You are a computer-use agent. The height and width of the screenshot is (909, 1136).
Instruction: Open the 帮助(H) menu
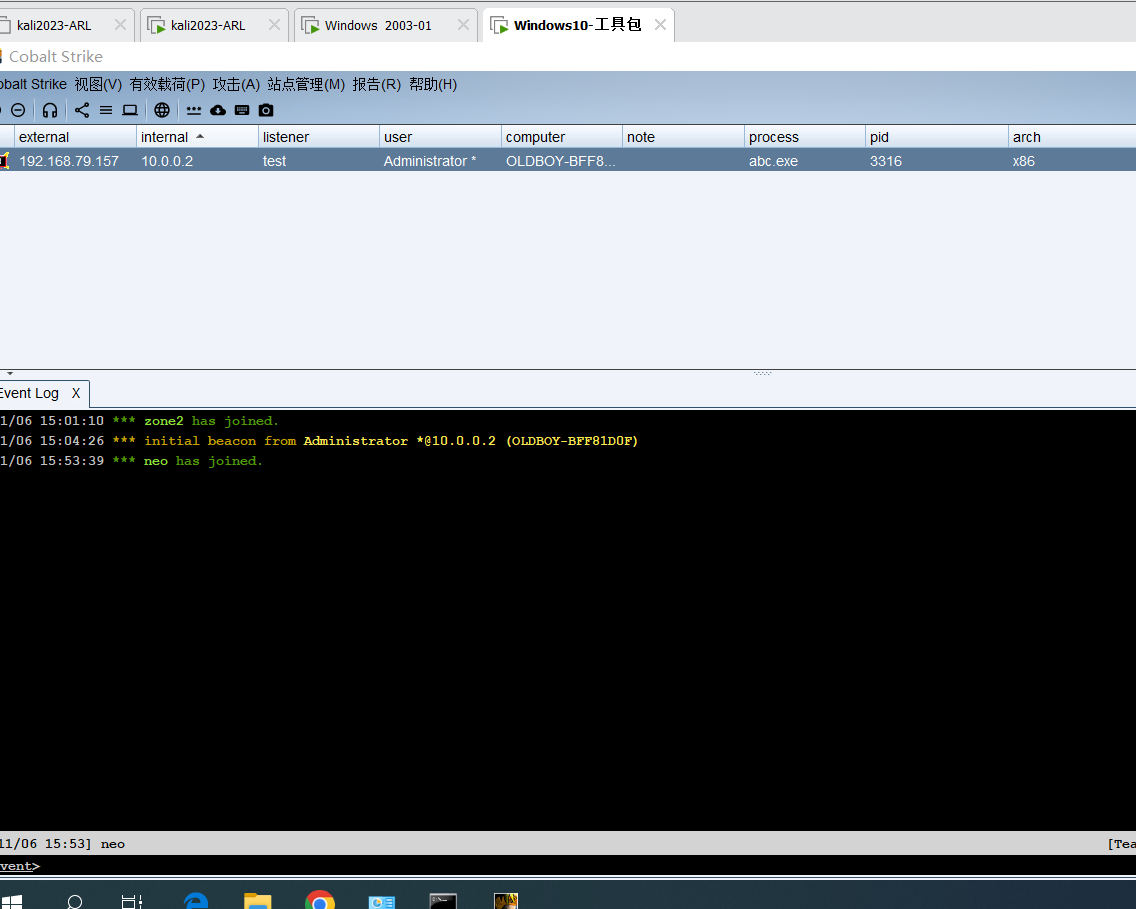pyautogui.click(x=433, y=85)
